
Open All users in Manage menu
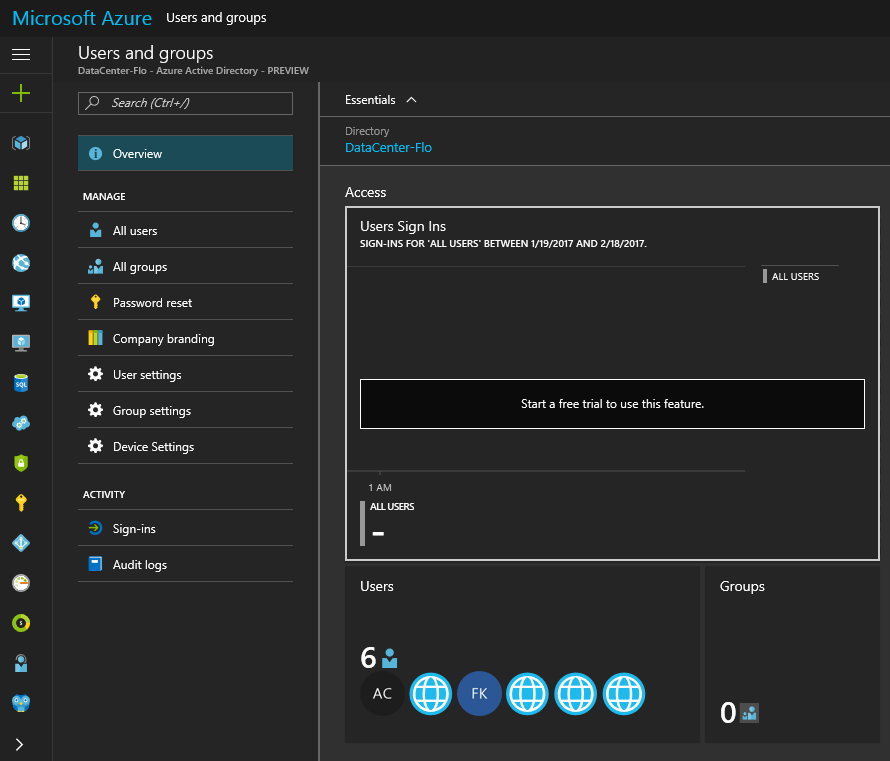pos(135,231)
